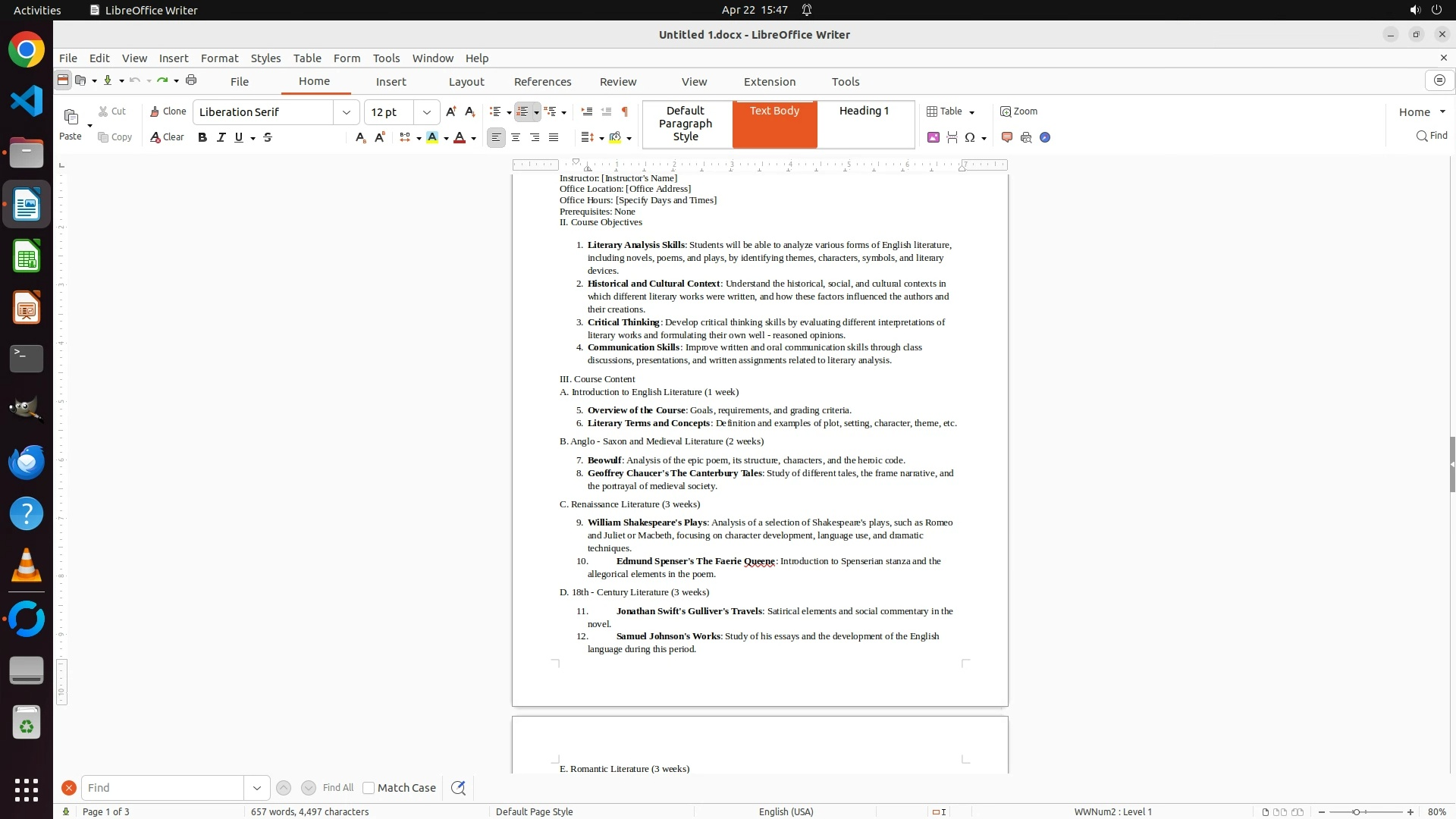Viewport: 1456px width, 819px height.
Task: Open the font size dropdown
Action: pyautogui.click(x=427, y=112)
